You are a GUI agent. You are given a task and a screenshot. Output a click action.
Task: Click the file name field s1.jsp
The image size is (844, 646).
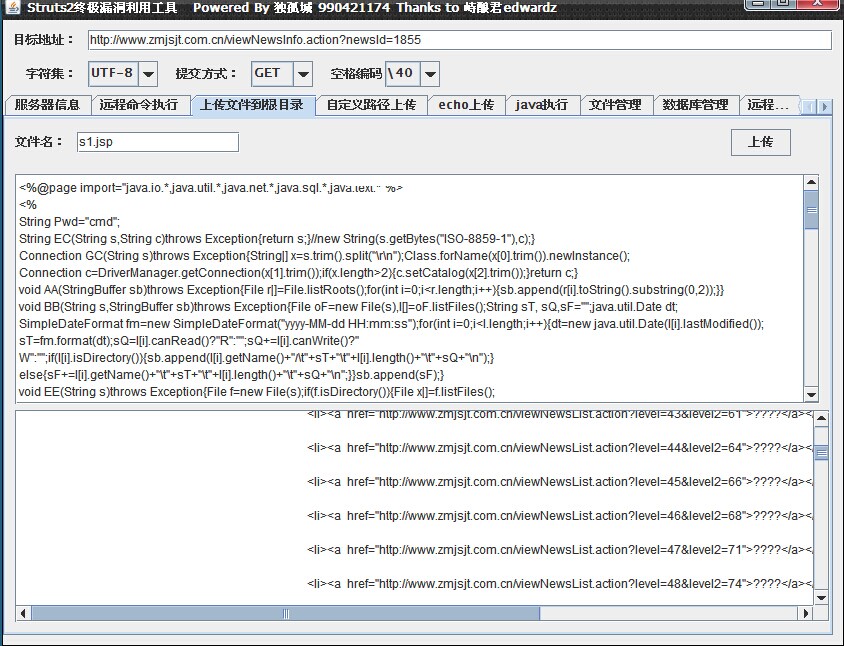coord(158,142)
